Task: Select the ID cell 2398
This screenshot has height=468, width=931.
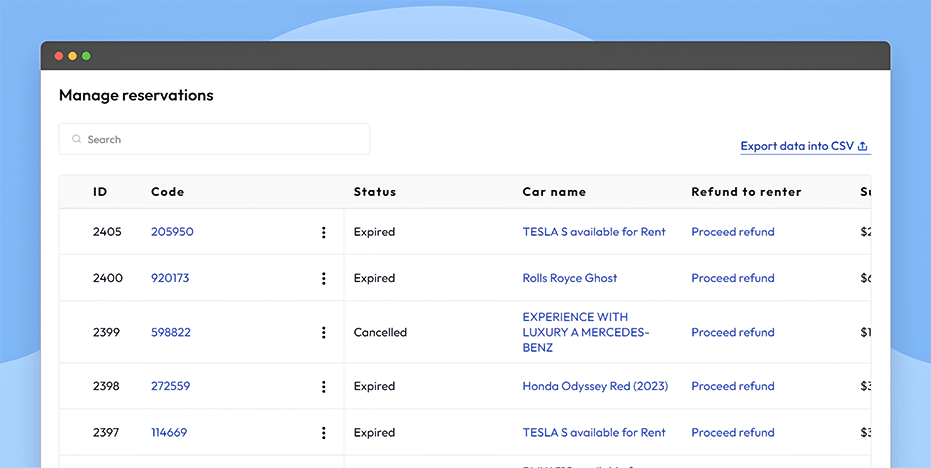Action: coord(106,386)
